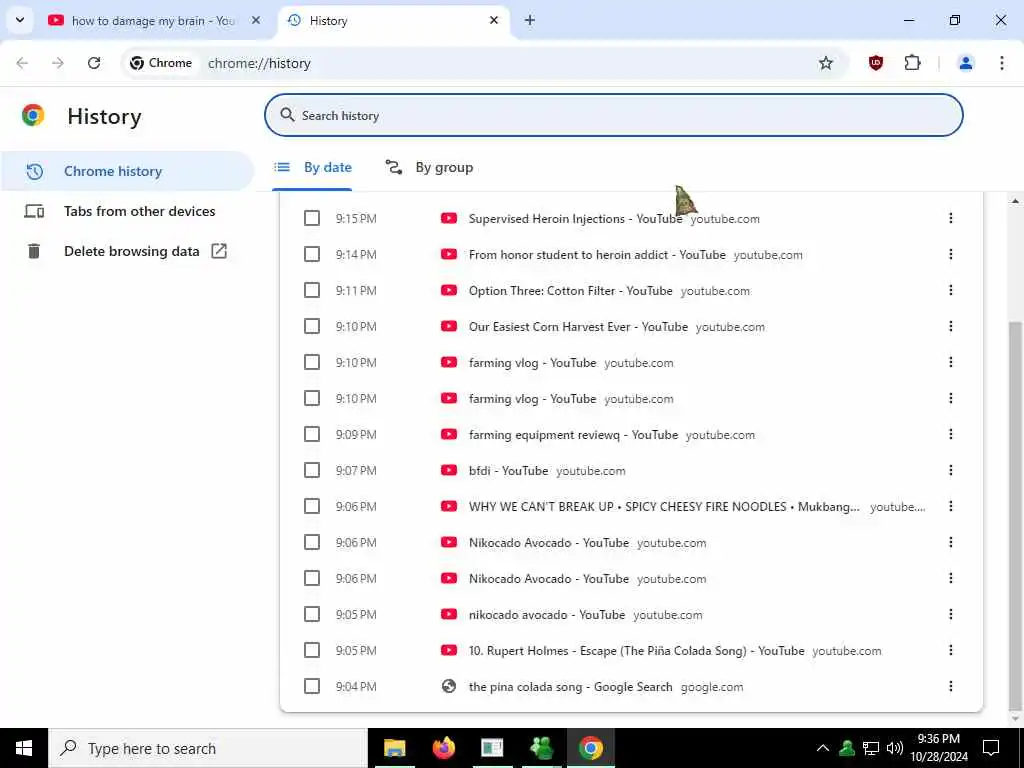
Task: Open Chrome's three-dot main menu
Action: (1001, 63)
